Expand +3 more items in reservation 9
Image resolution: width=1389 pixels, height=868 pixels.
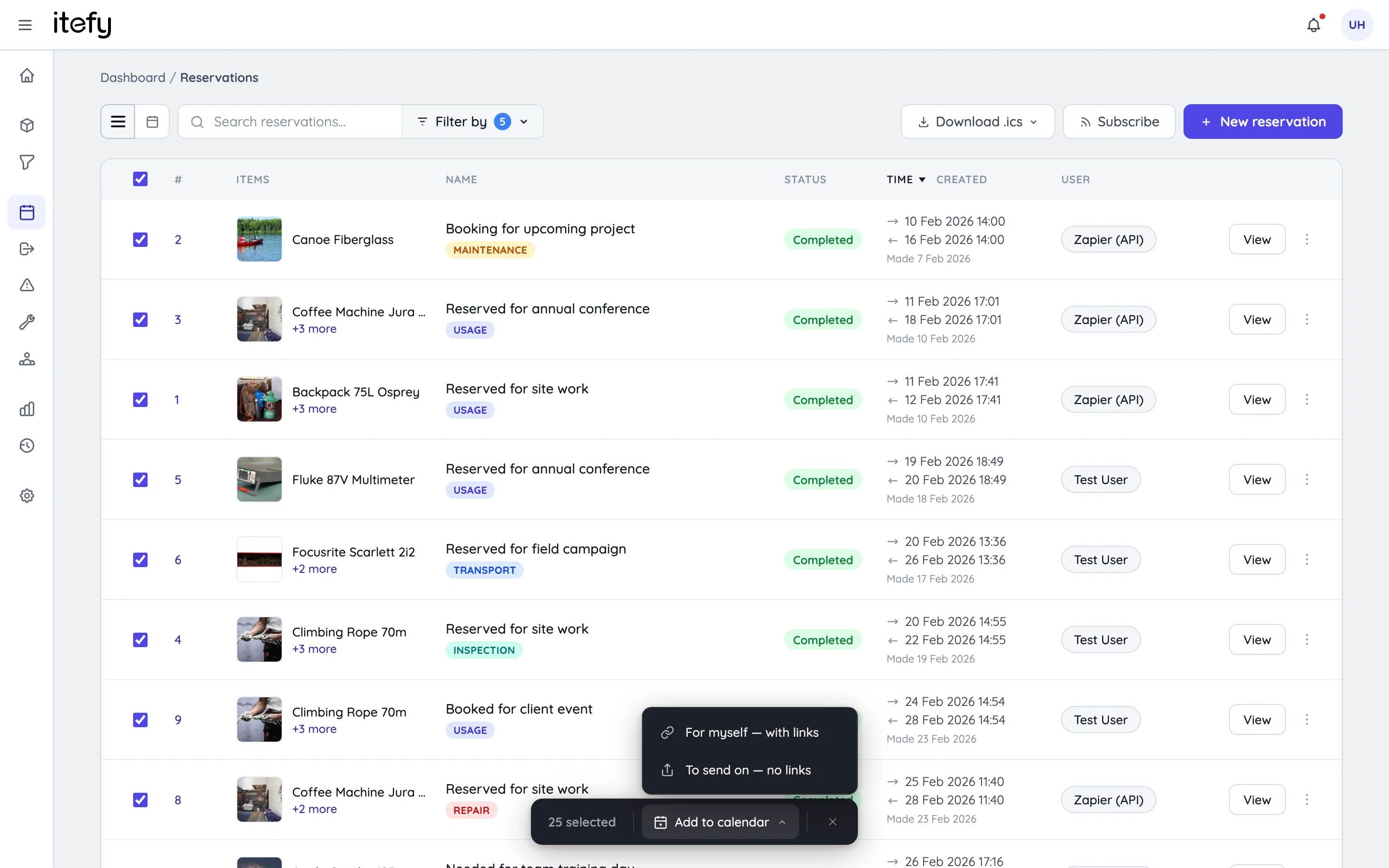[314, 729]
